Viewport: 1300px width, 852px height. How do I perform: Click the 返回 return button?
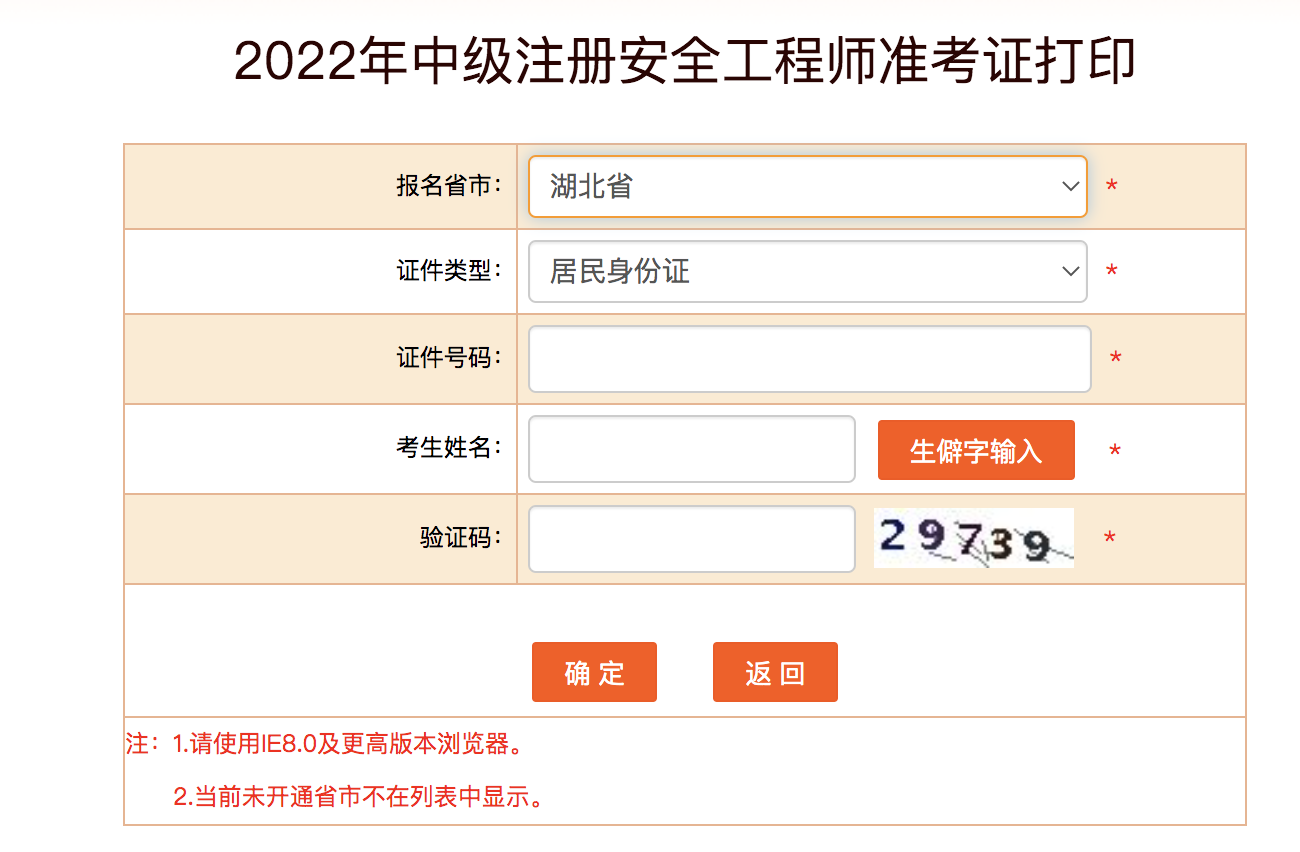[775, 671]
